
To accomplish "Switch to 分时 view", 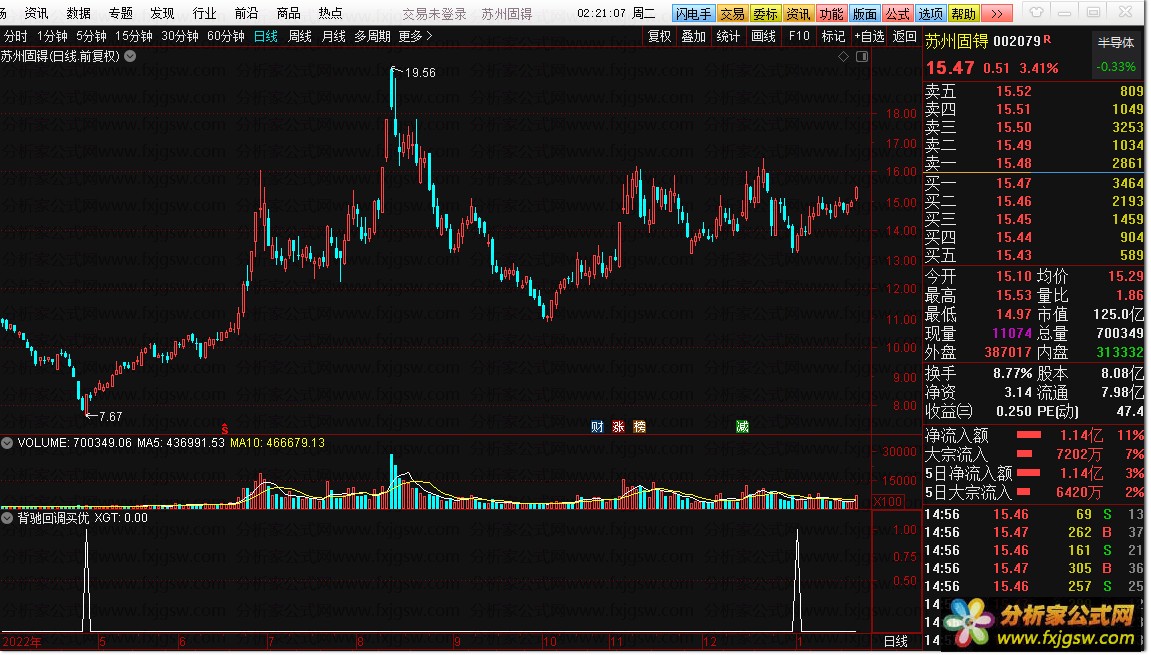I will pos(15,36).
